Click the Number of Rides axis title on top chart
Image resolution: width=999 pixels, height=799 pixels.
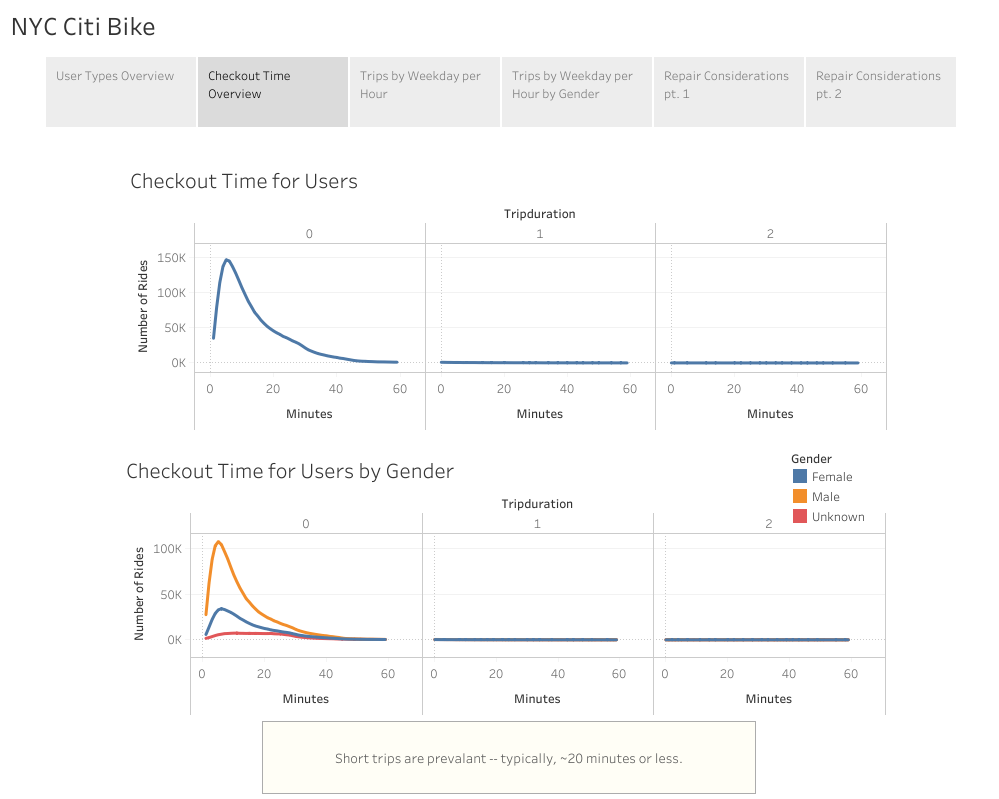pyautogui.click(x=143, y=306)
